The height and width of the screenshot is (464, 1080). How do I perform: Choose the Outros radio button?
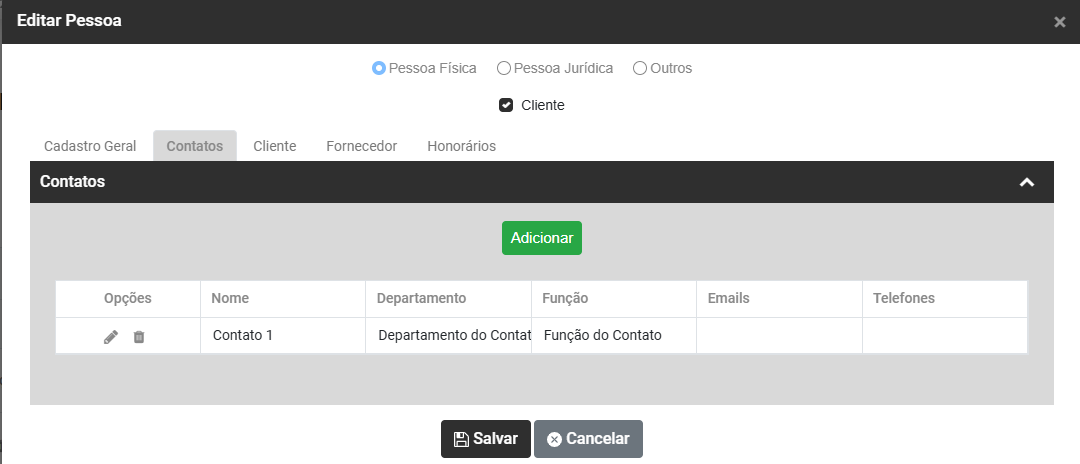tap(640, 69)
